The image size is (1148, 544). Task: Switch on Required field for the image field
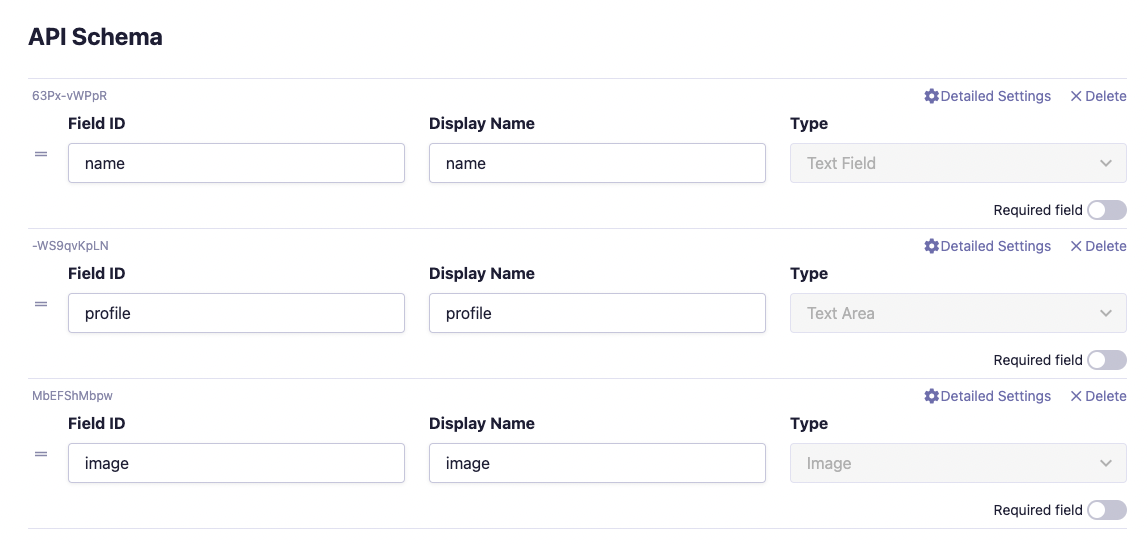[1106, 510]
